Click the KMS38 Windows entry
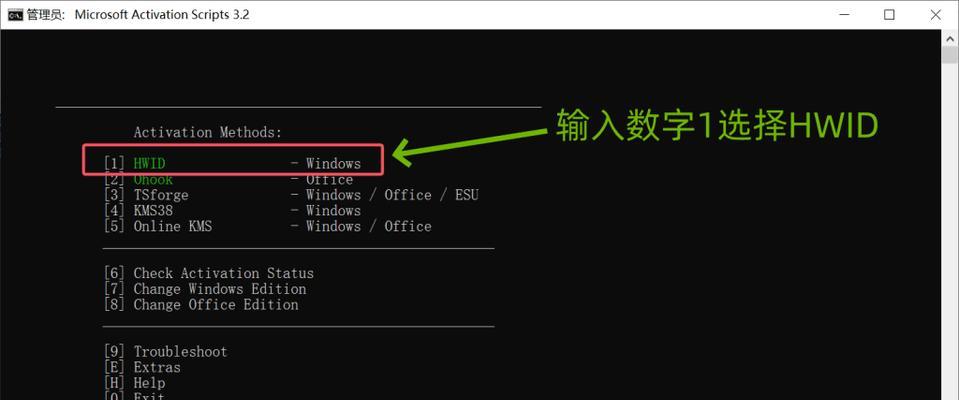 [x=232, y=210]
